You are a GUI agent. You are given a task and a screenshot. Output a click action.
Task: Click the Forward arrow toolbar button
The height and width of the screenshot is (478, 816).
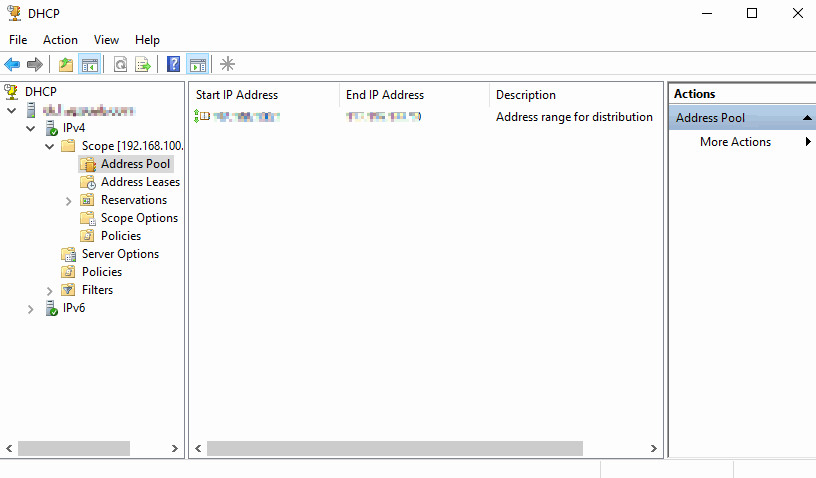coord(35,65)
